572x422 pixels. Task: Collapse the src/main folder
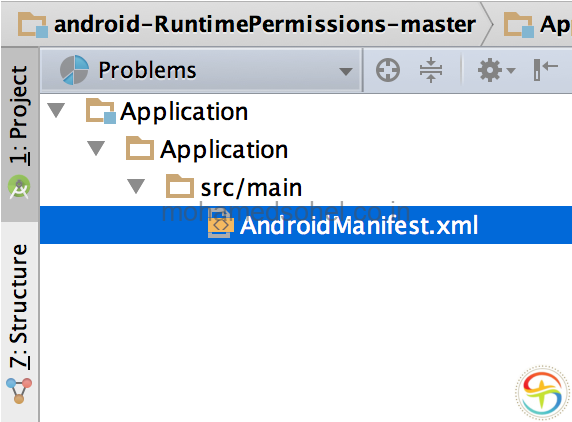coord(136,186)
